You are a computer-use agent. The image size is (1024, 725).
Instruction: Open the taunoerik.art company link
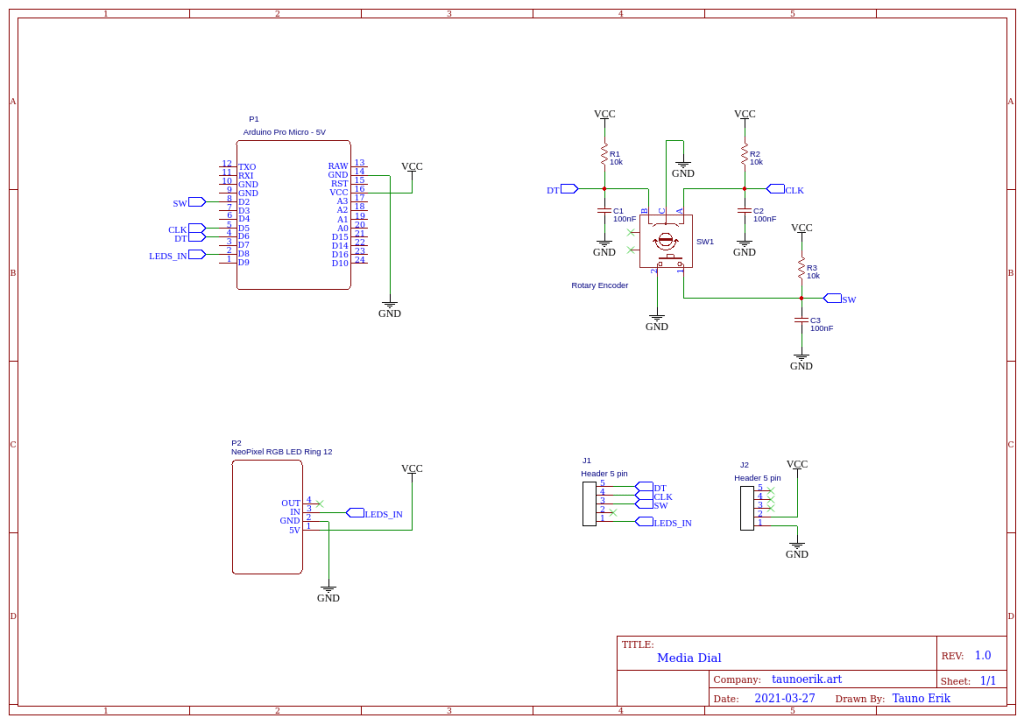coord(807,679)
